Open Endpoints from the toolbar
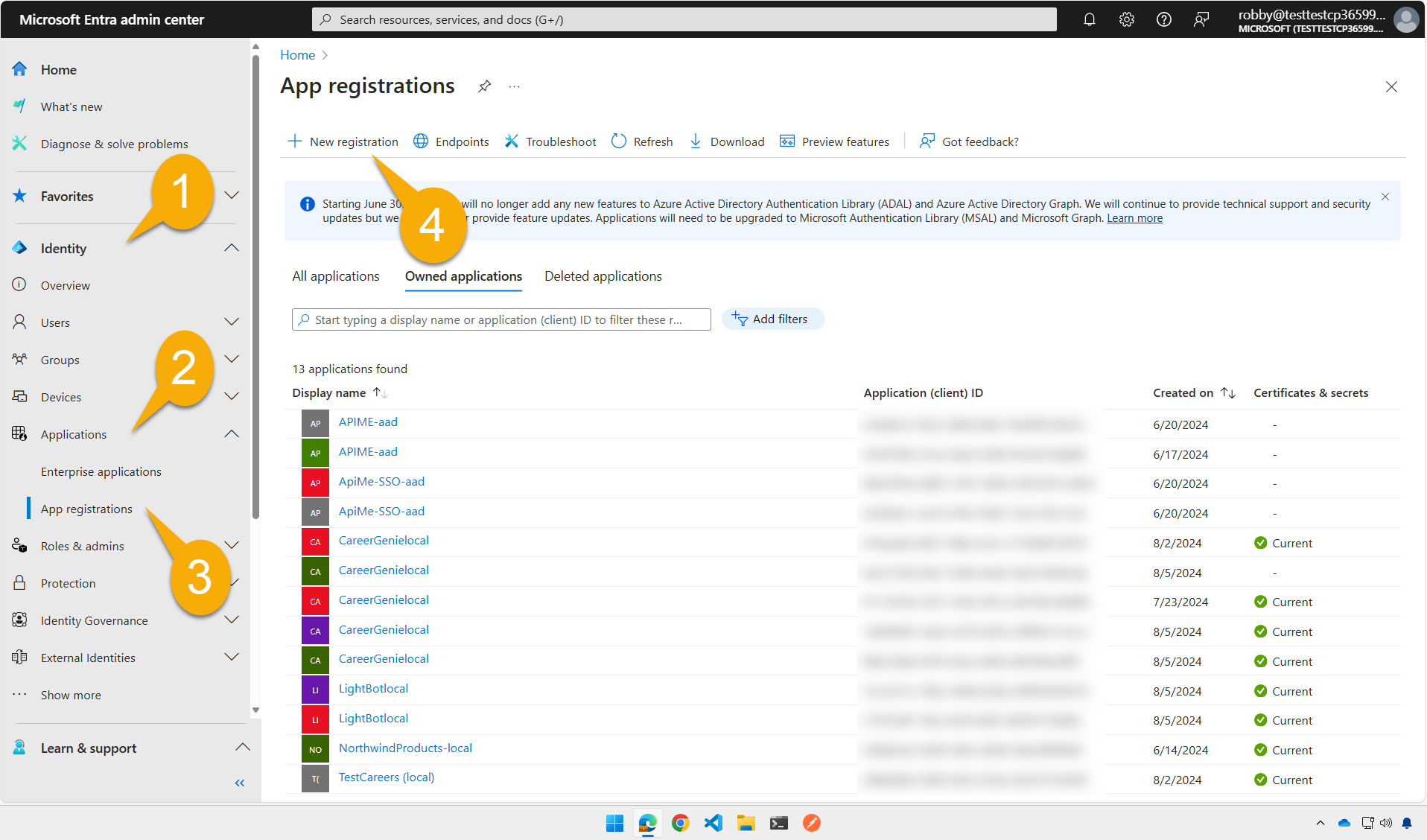This screenshot has height=840, width=1427. pyautogui.click(x=451, y=141)
